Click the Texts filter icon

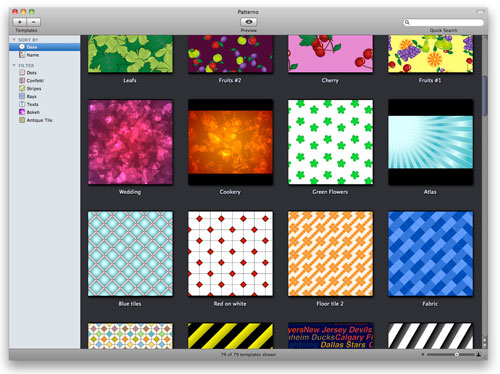coord(22,104)
